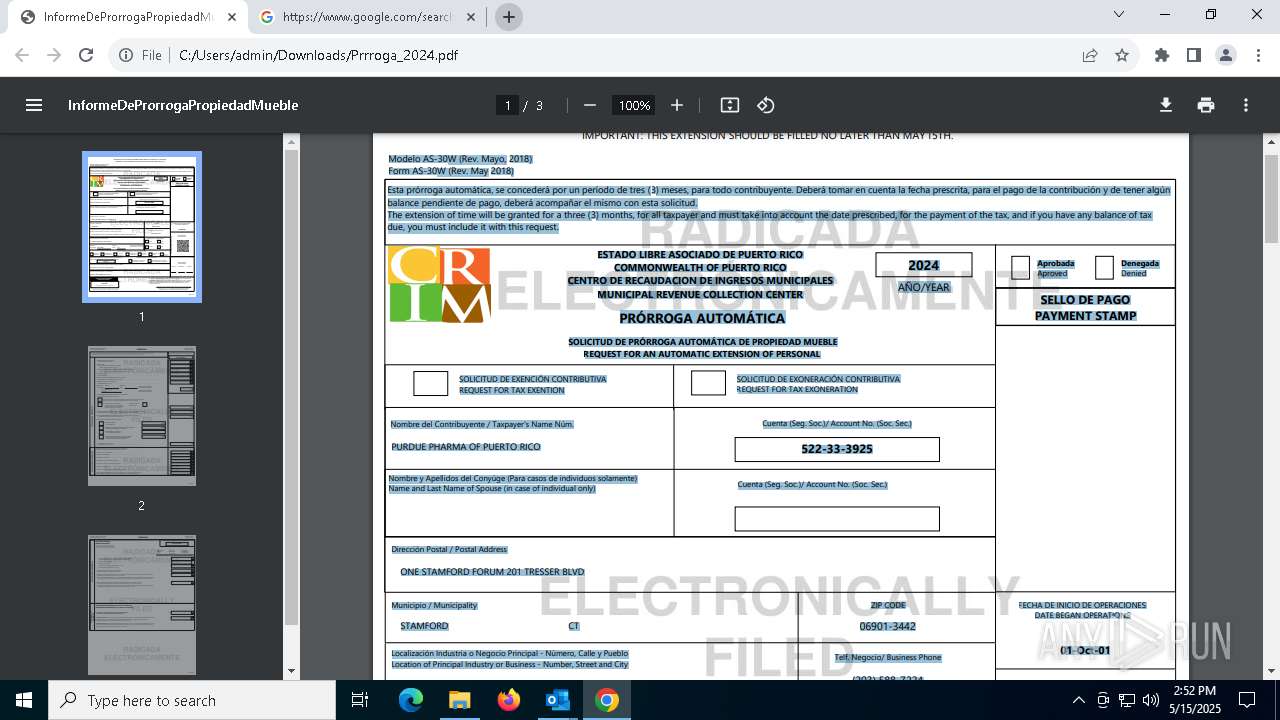Click taxpayer name PURDUE PHARMA OF PUERTO RICO

466,447
